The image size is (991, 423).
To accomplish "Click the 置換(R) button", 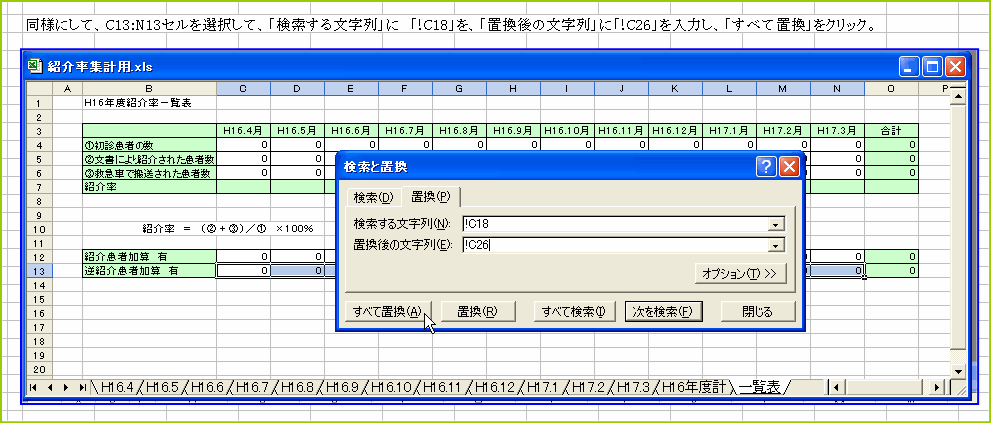I will (x=478, y=311).
